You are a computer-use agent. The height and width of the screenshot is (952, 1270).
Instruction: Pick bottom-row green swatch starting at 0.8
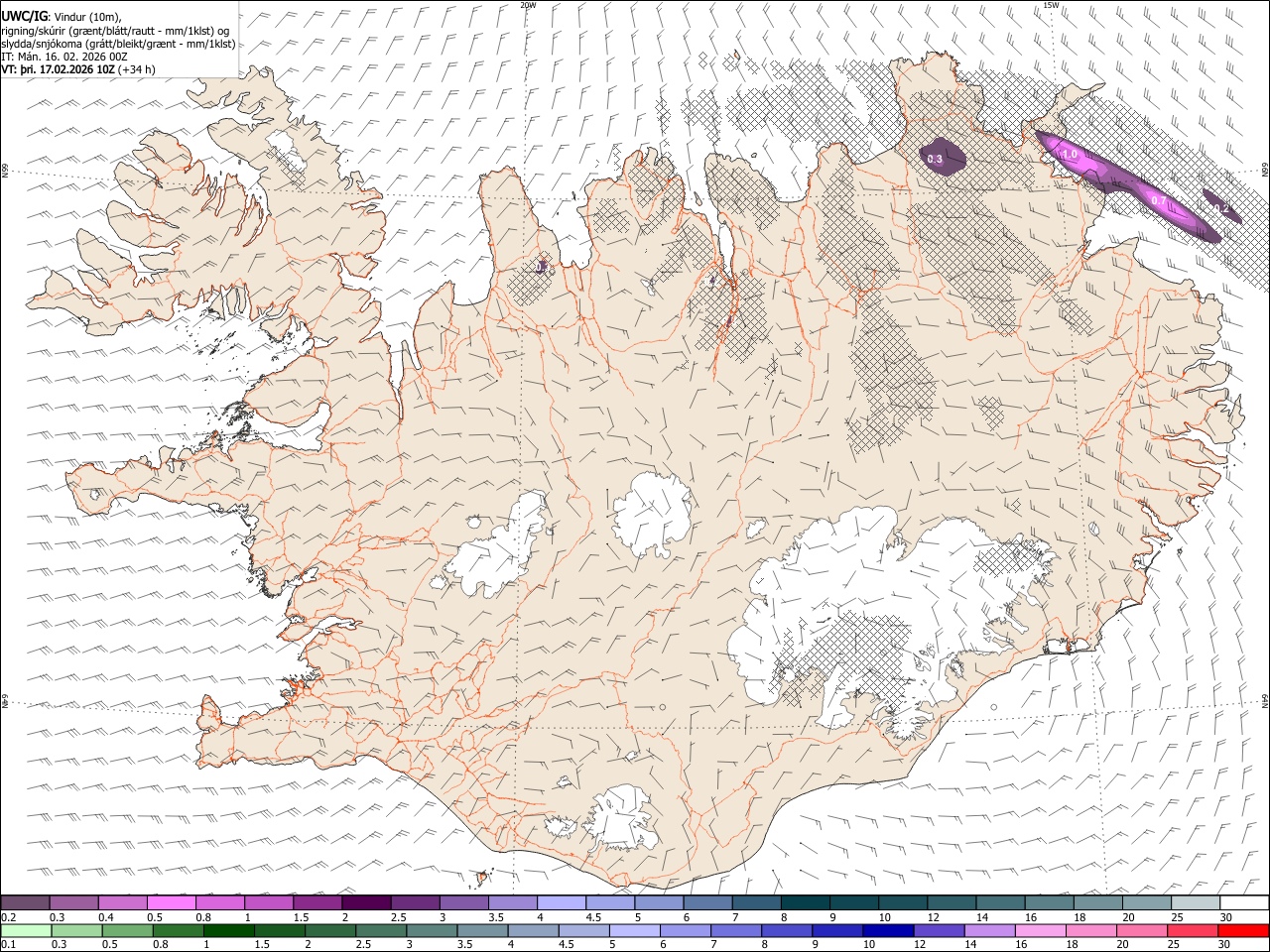point(178,930)
